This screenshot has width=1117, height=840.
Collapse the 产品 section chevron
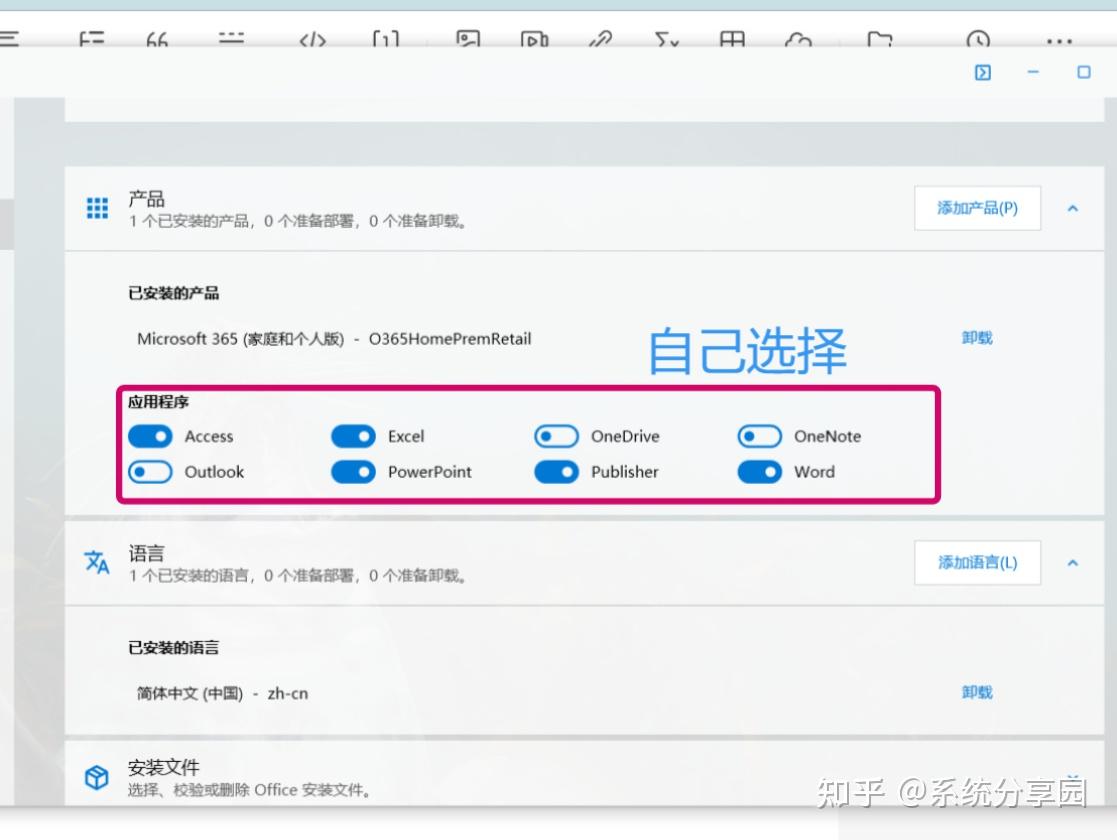point(1073,208)
